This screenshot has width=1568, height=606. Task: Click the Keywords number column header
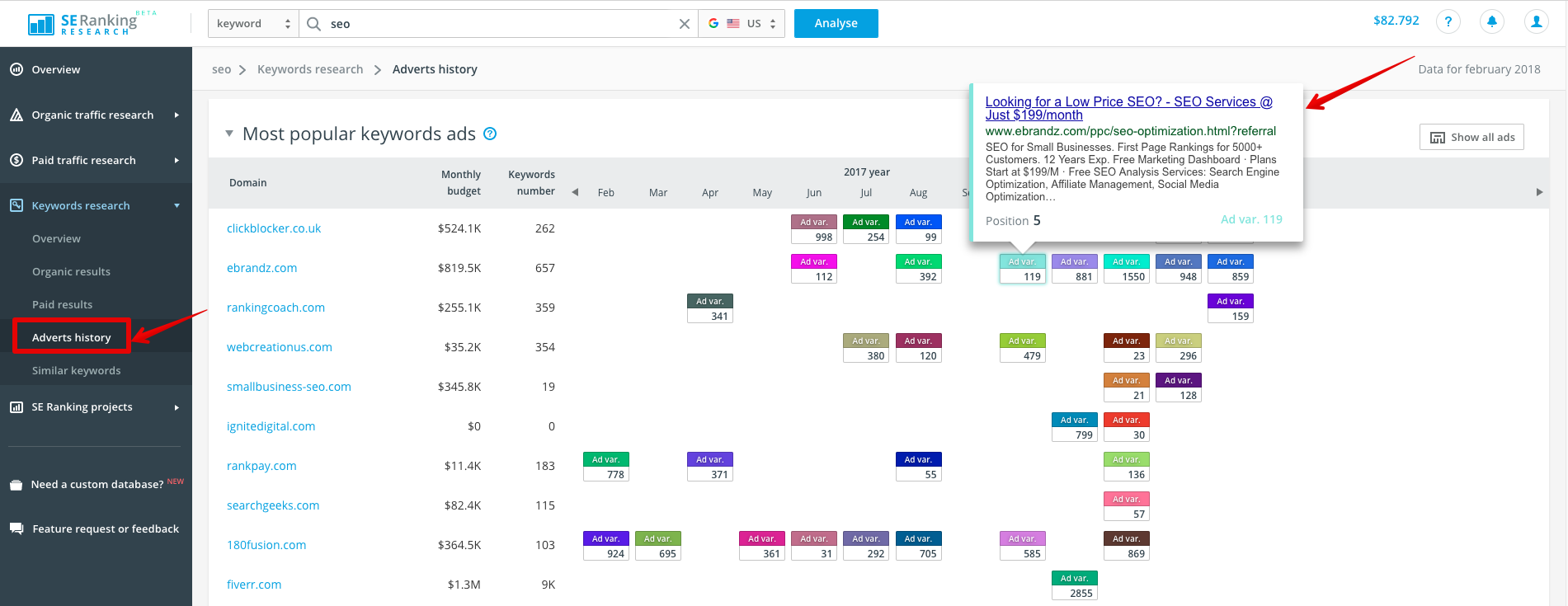tap(531, 183)
